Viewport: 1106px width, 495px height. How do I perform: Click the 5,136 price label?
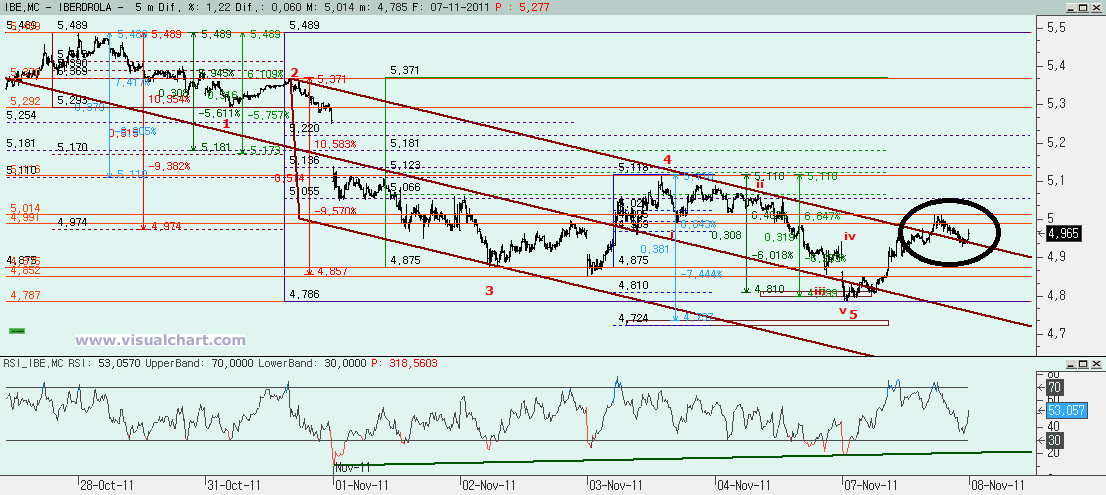(x=304, y=161)
